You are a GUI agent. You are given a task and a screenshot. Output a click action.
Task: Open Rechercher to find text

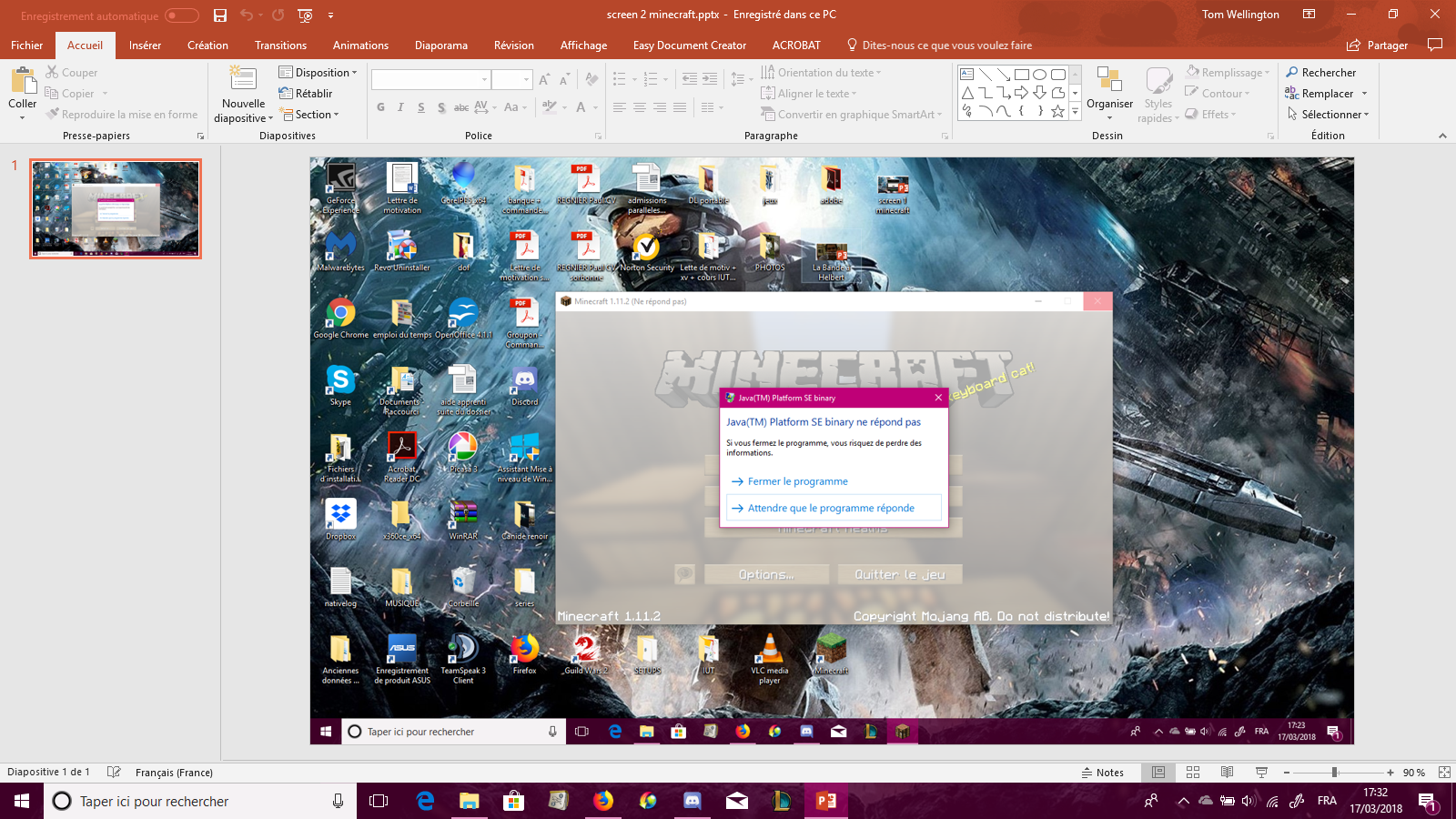1321,73
